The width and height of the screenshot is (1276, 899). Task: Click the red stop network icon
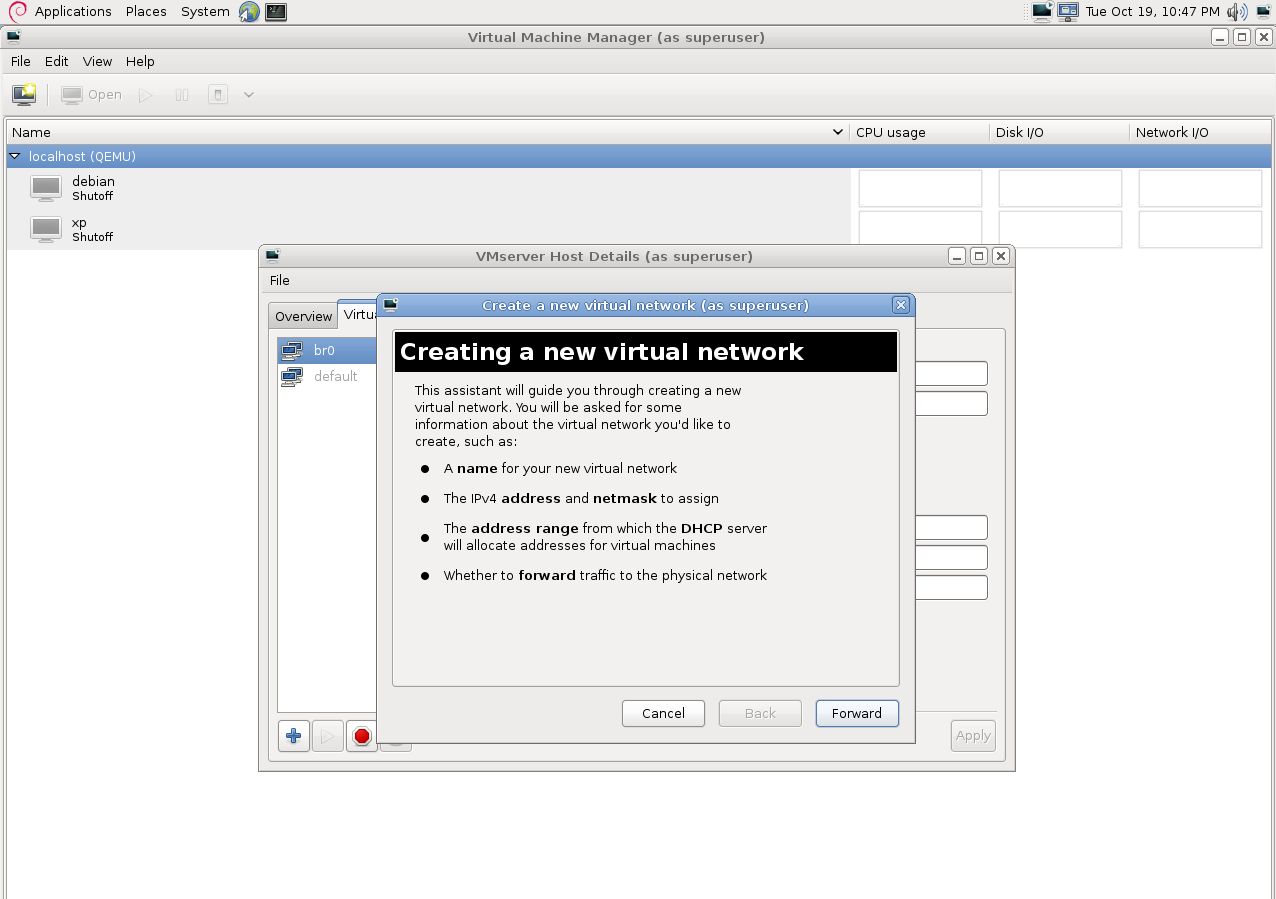coord(362,736)
